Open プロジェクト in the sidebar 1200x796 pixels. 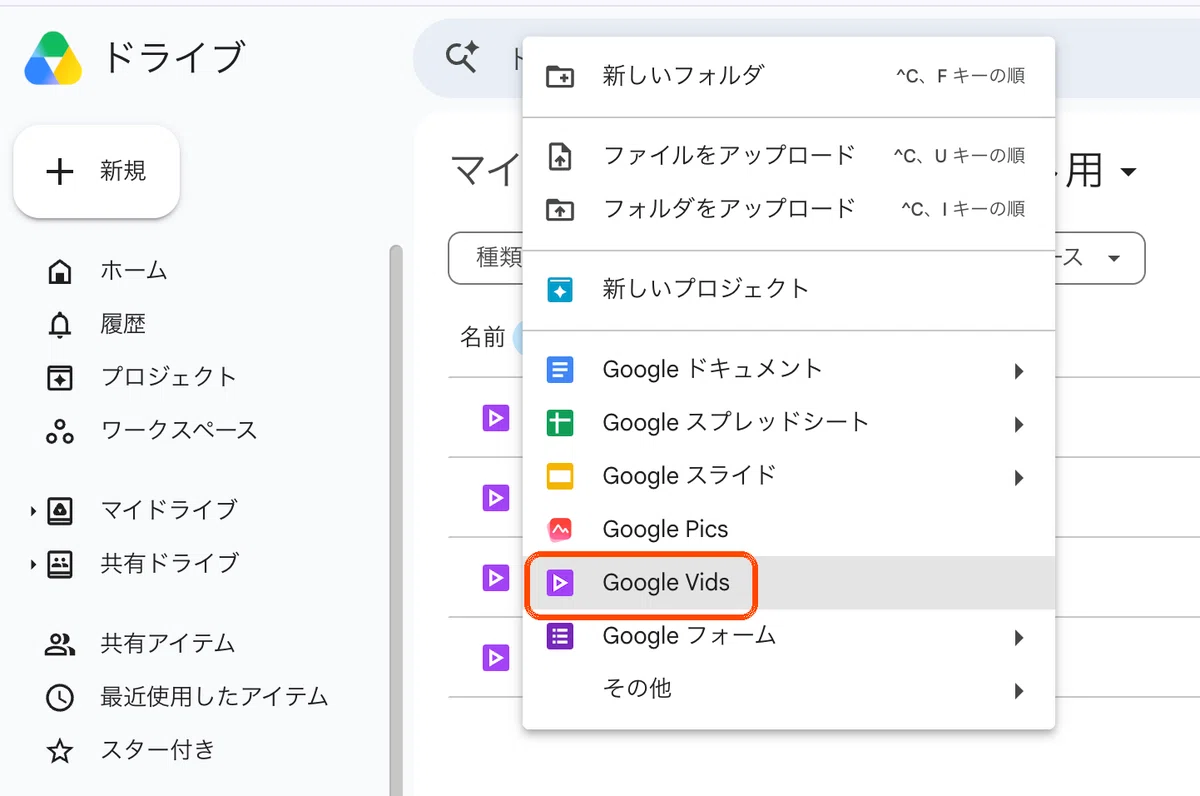point(168,377)
